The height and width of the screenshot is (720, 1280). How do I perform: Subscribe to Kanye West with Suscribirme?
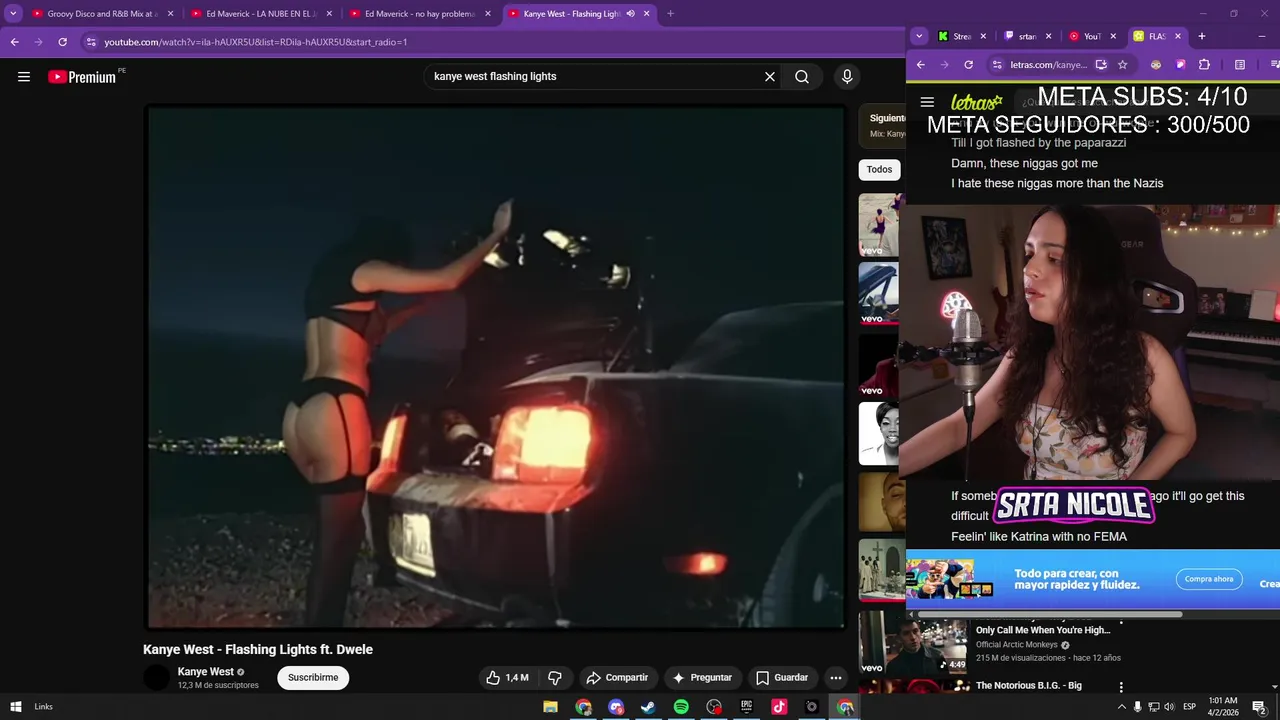coord(313,678)
